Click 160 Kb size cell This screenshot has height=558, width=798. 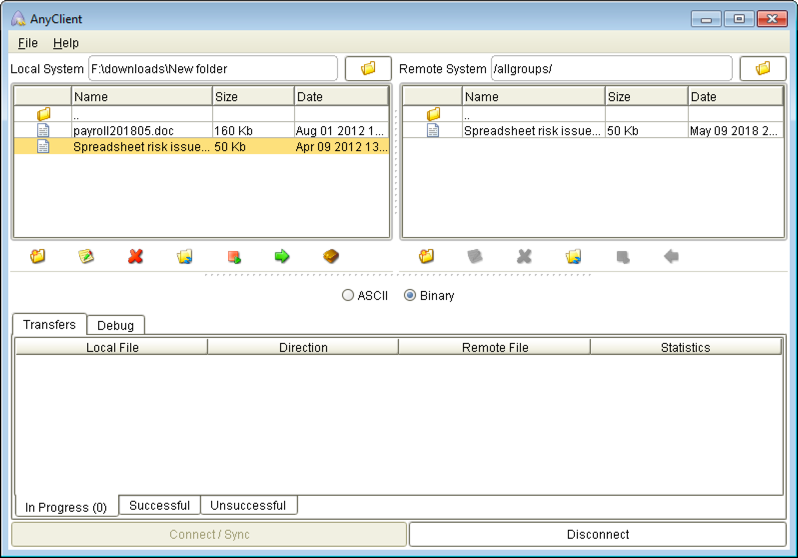point(253,131)
